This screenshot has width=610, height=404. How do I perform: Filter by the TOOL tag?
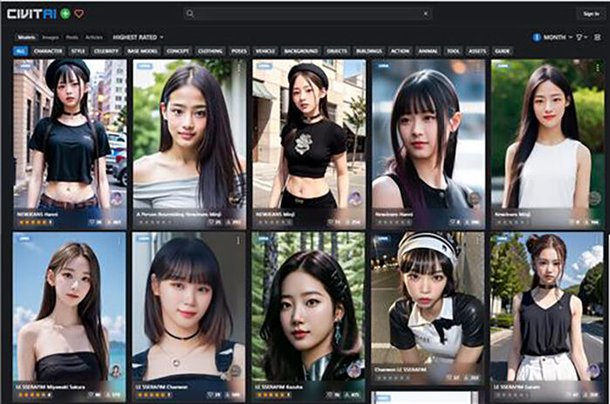tap(453, 51)
